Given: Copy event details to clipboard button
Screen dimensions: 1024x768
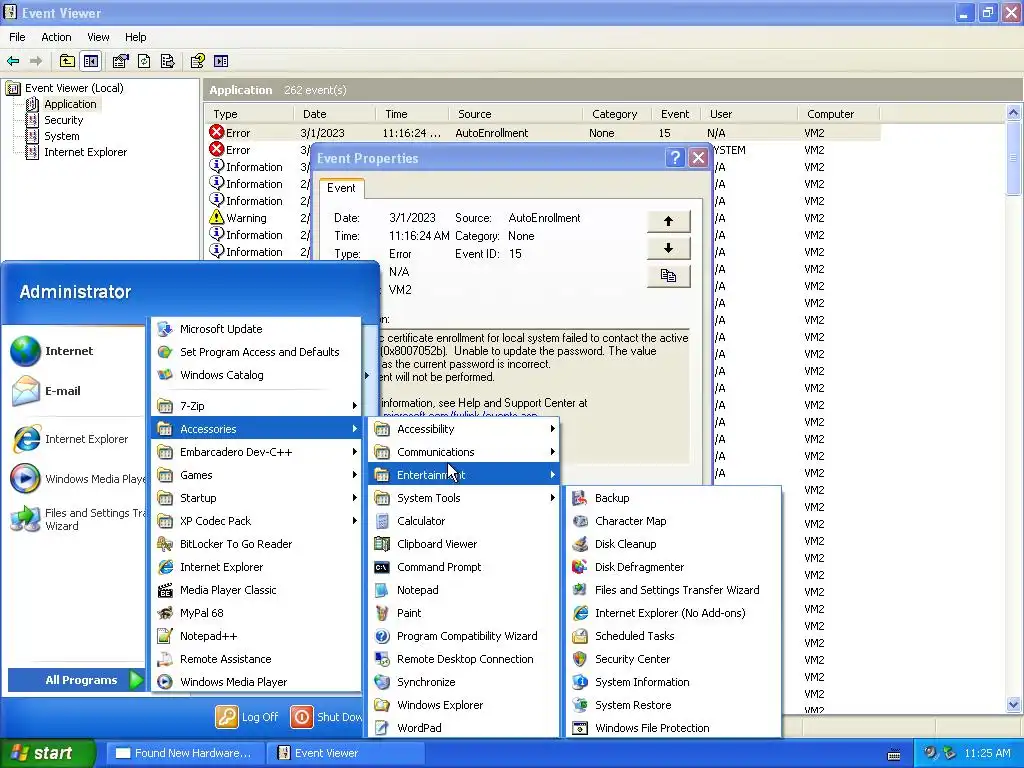Looking at the screenshot, I should [x=668, y=276].
